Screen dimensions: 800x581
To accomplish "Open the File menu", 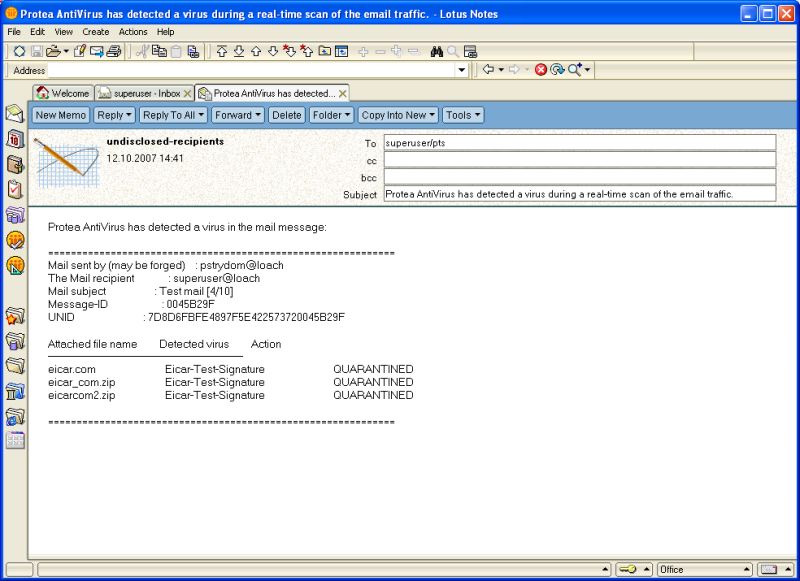I will pyautogui.click(x=14, y=32).
